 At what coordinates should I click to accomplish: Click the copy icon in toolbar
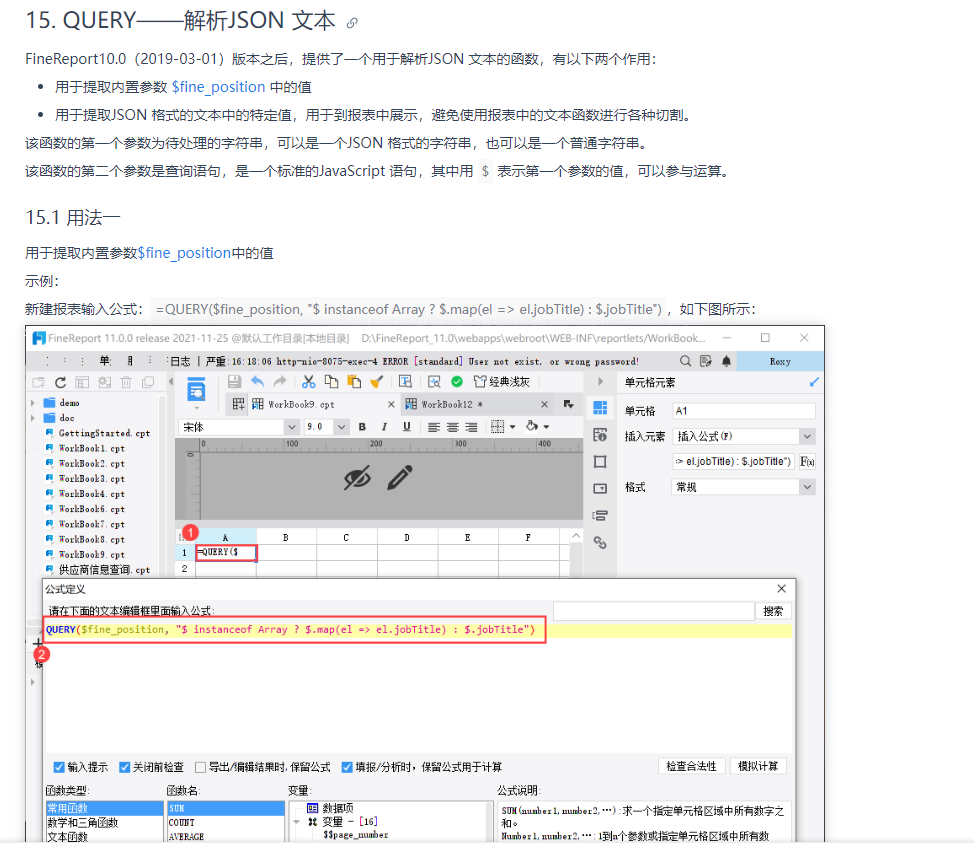(331, 381)
